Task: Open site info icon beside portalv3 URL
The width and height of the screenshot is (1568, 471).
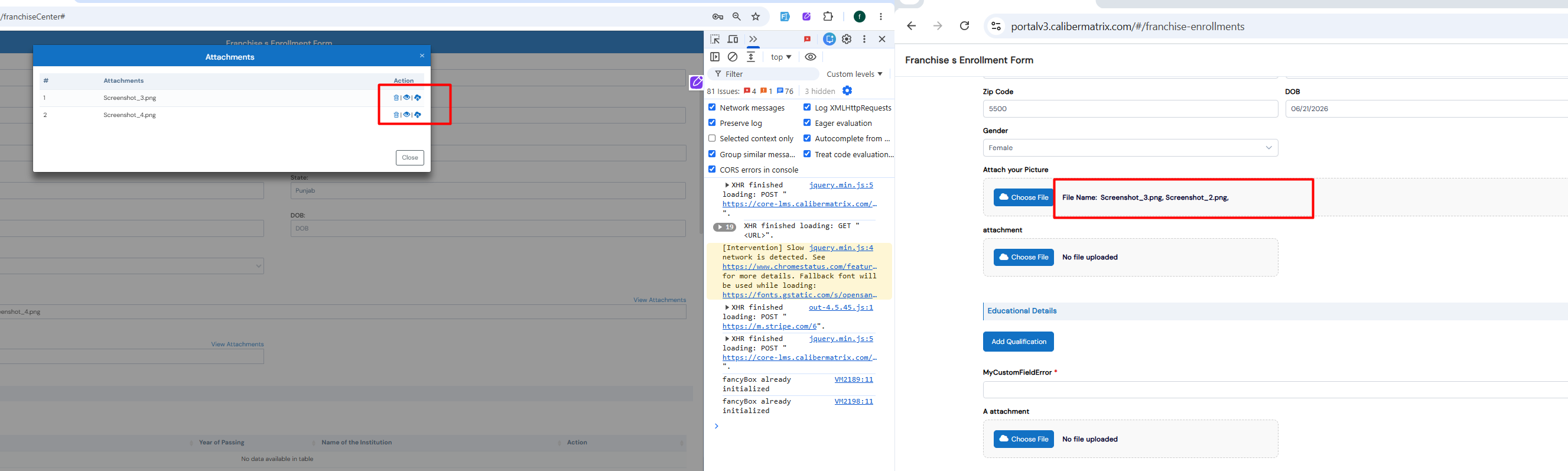Action: (996, 26)
